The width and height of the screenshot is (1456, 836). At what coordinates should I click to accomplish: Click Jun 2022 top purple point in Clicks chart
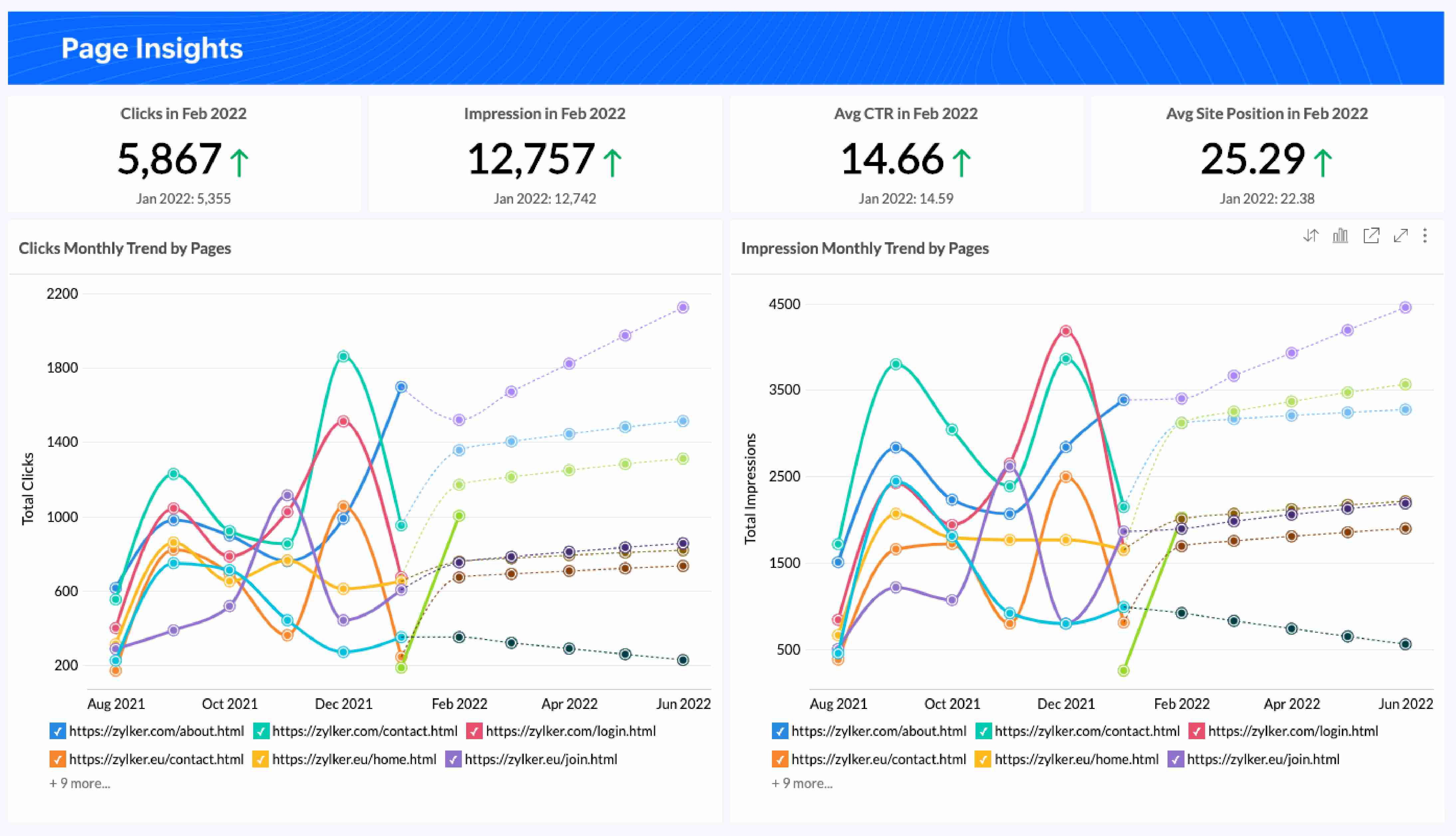pos(683,307)
